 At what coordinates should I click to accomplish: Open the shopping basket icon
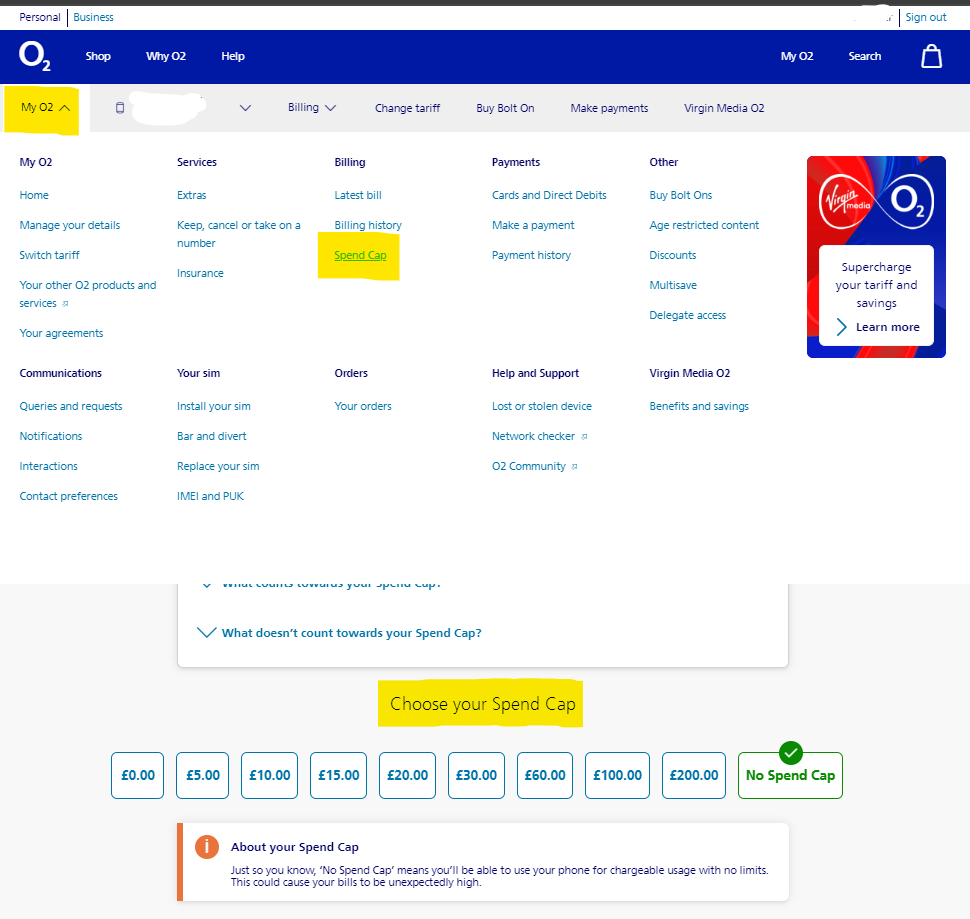[x=931, y=56]
